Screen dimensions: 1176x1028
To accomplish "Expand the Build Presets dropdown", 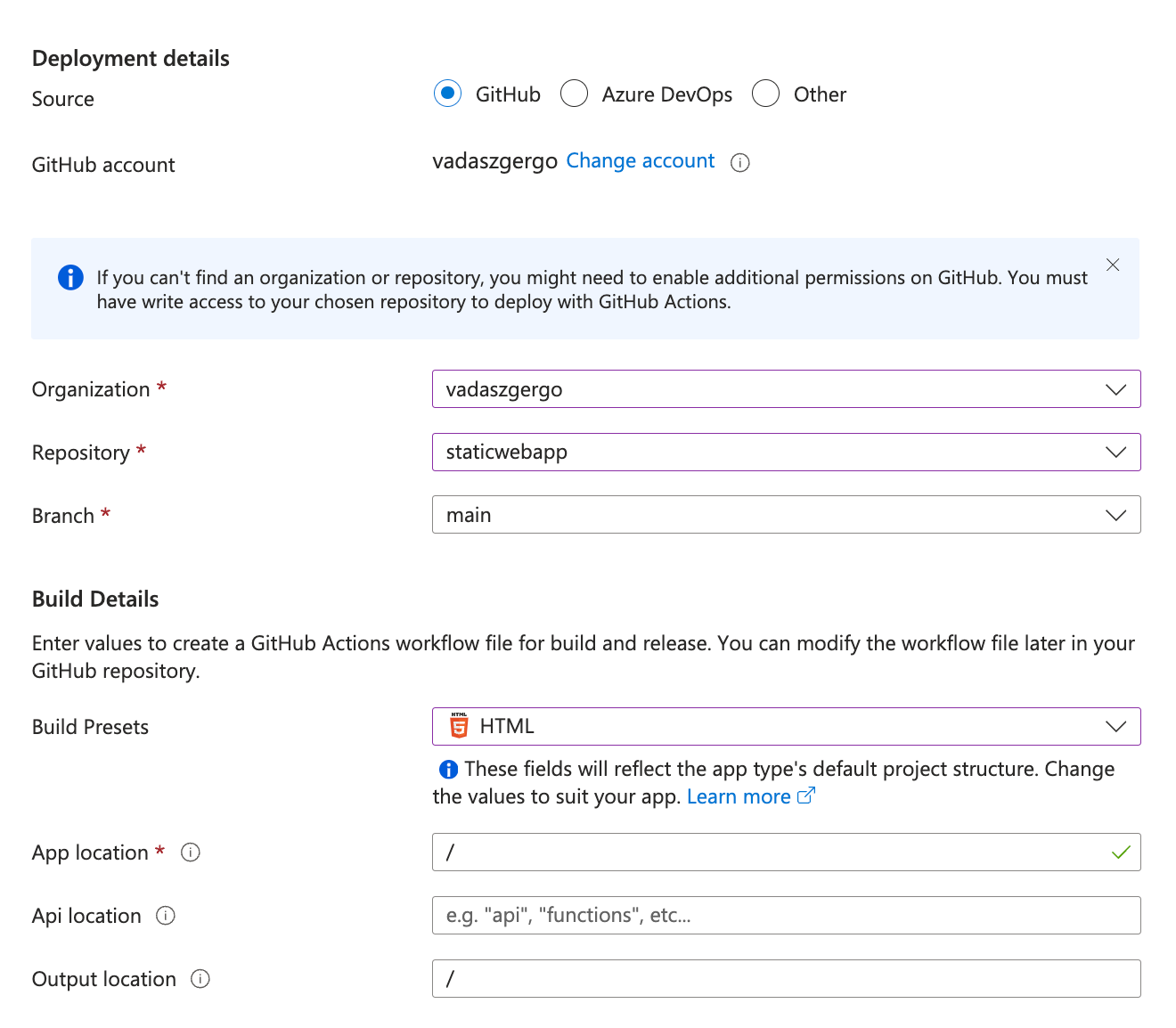I will click(786, 727).
